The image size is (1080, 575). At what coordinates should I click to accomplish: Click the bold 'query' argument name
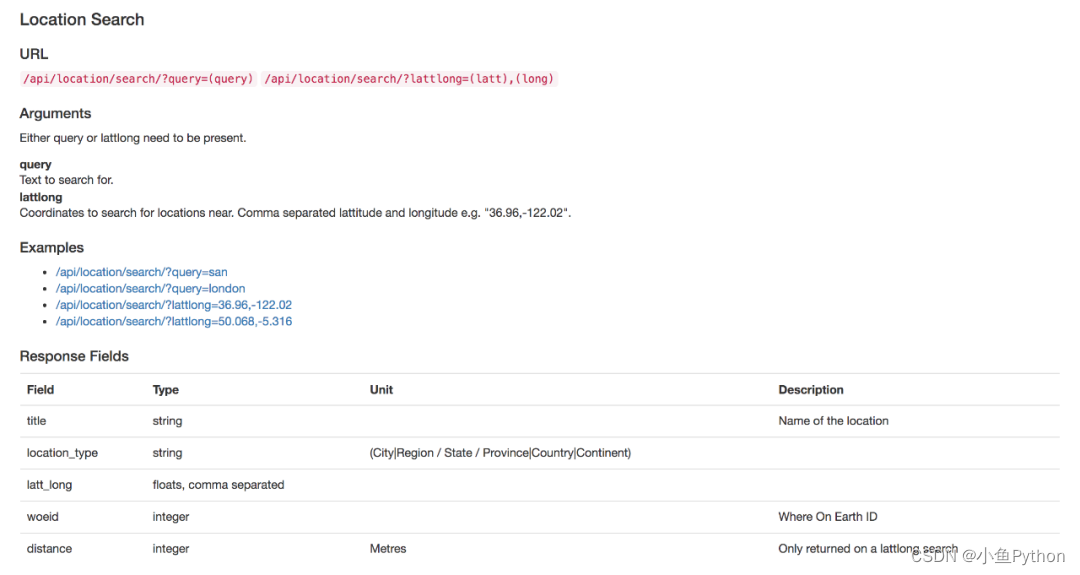35,165
